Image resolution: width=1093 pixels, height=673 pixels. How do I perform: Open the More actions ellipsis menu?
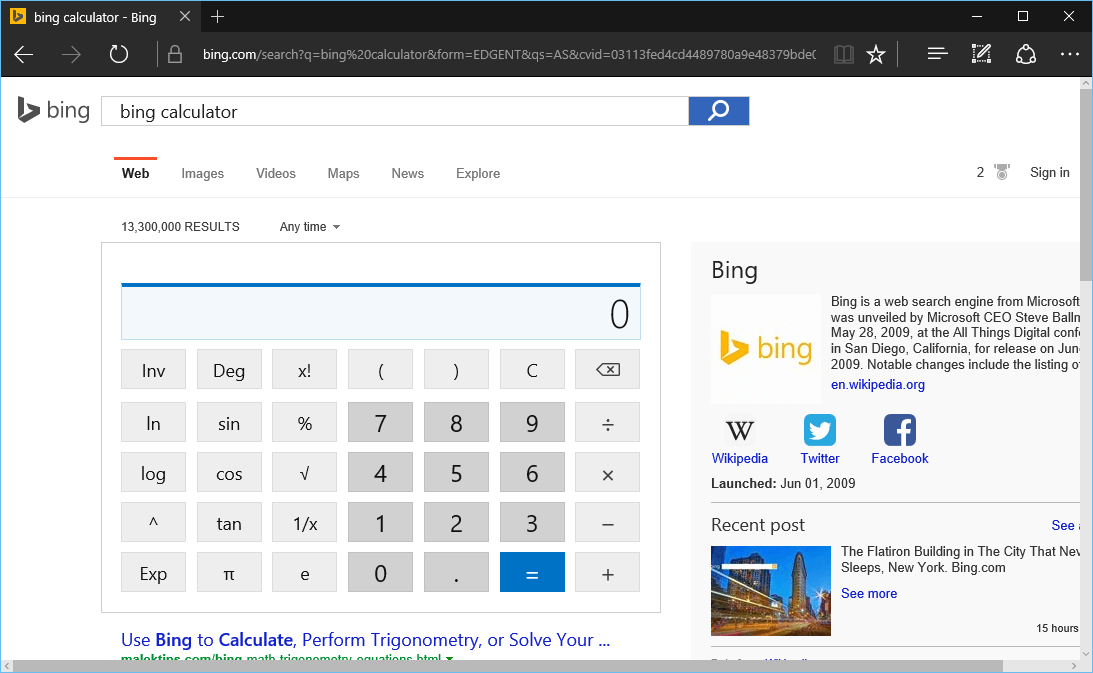click(x=1069, y=54)
